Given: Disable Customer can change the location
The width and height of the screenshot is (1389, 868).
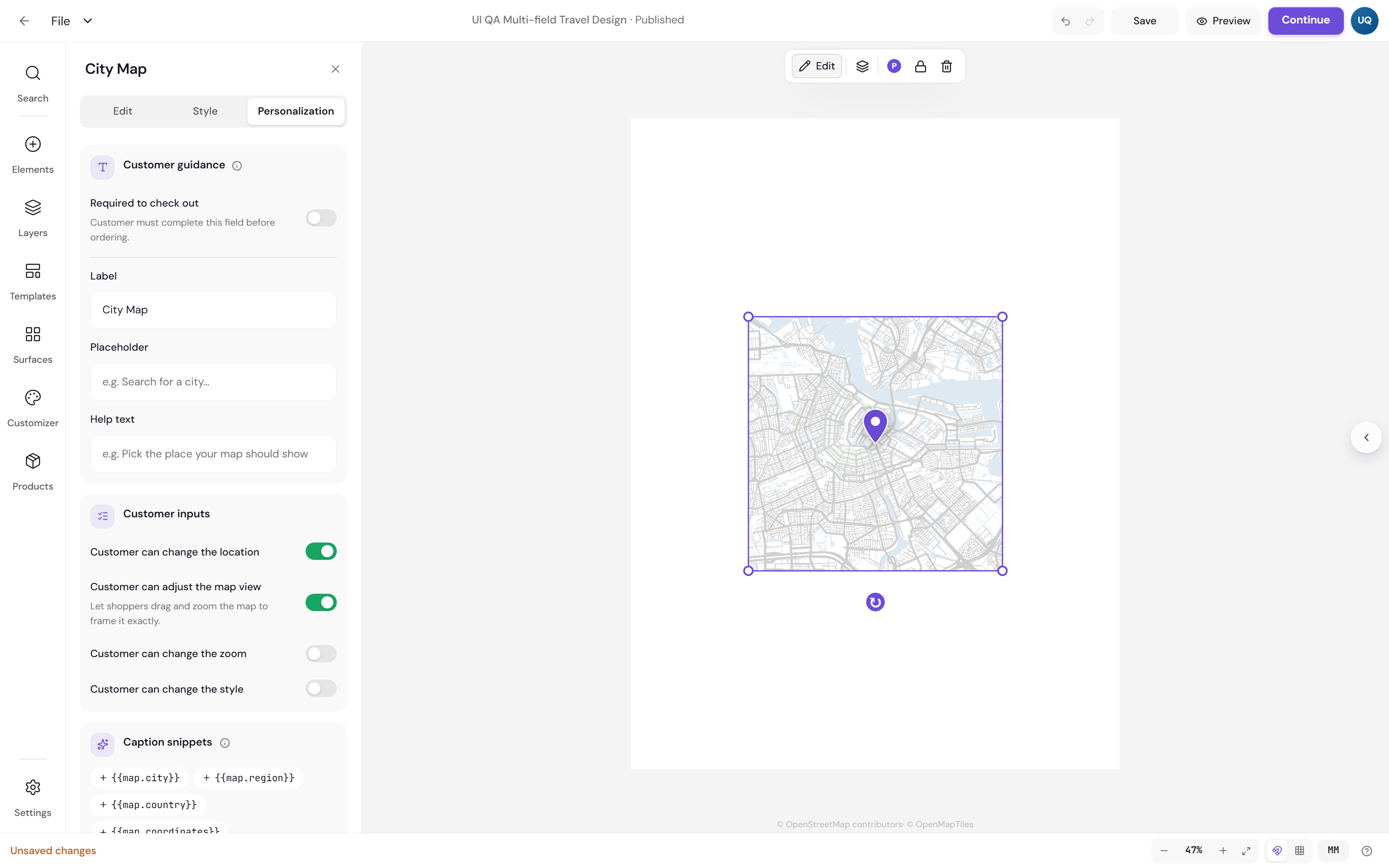Looking at the screenshot, I should (x=321, y=551).
